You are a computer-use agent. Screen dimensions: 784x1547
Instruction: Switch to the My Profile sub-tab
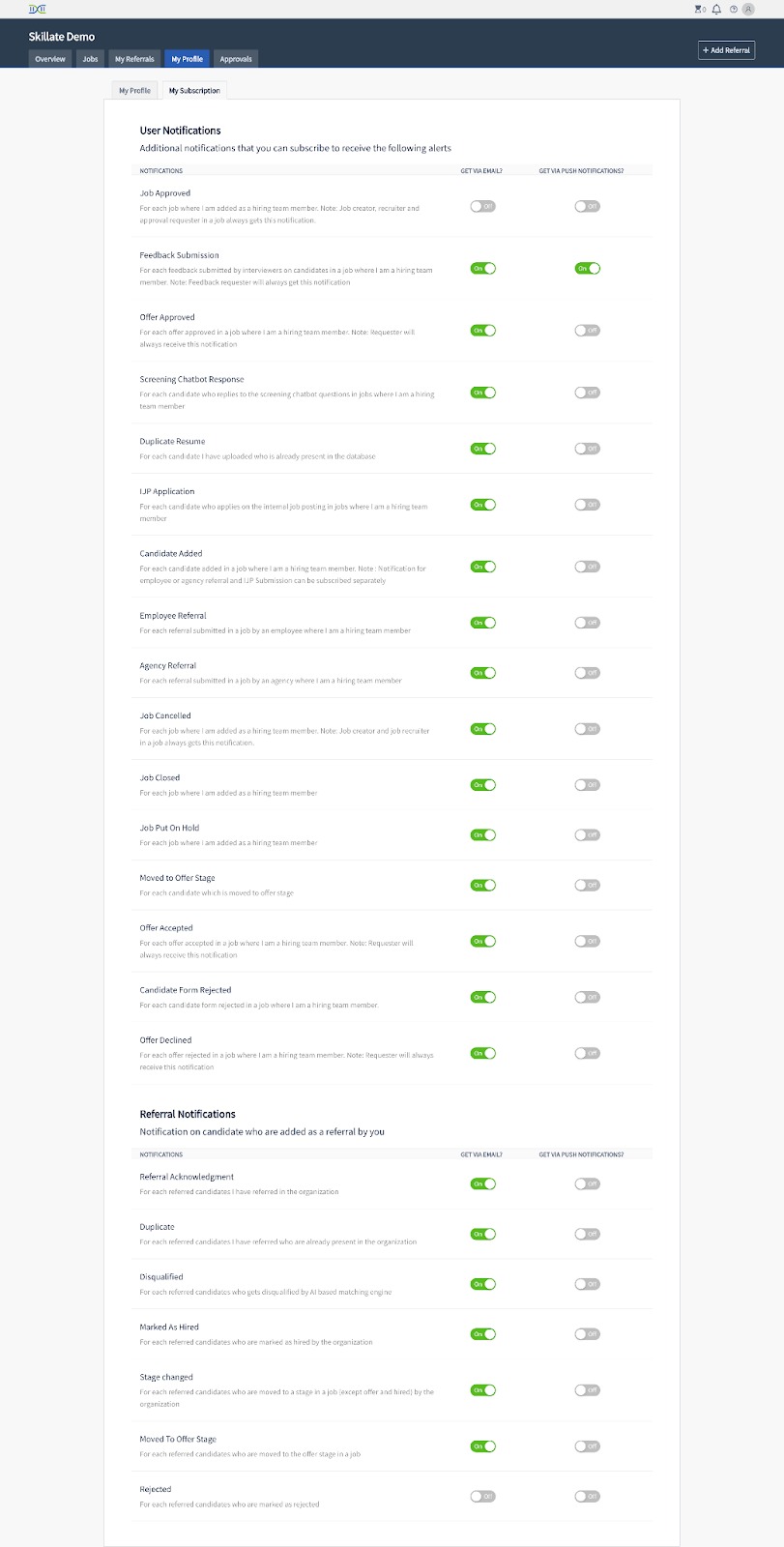click(134, 91)
